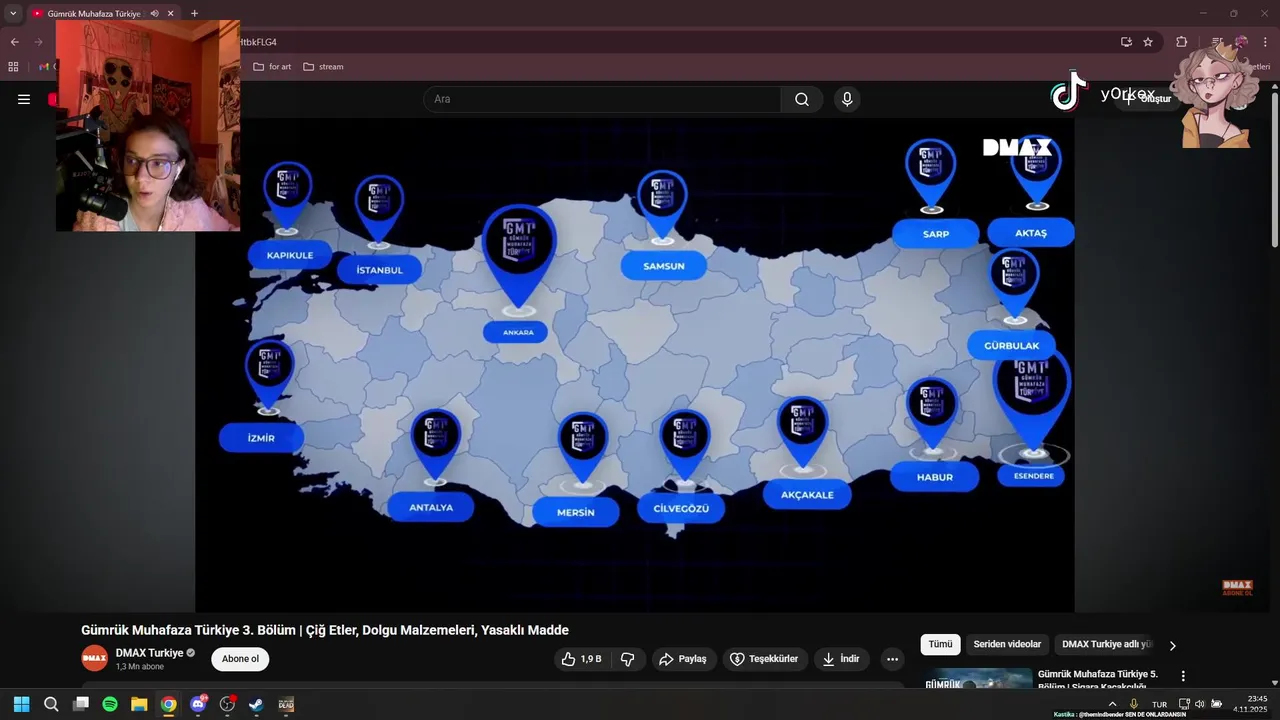Image resolution: width=1280 pixels, height=720 pixels.
Task: Open the Teşekkürler thanks button
Action: tap(765, 659)
